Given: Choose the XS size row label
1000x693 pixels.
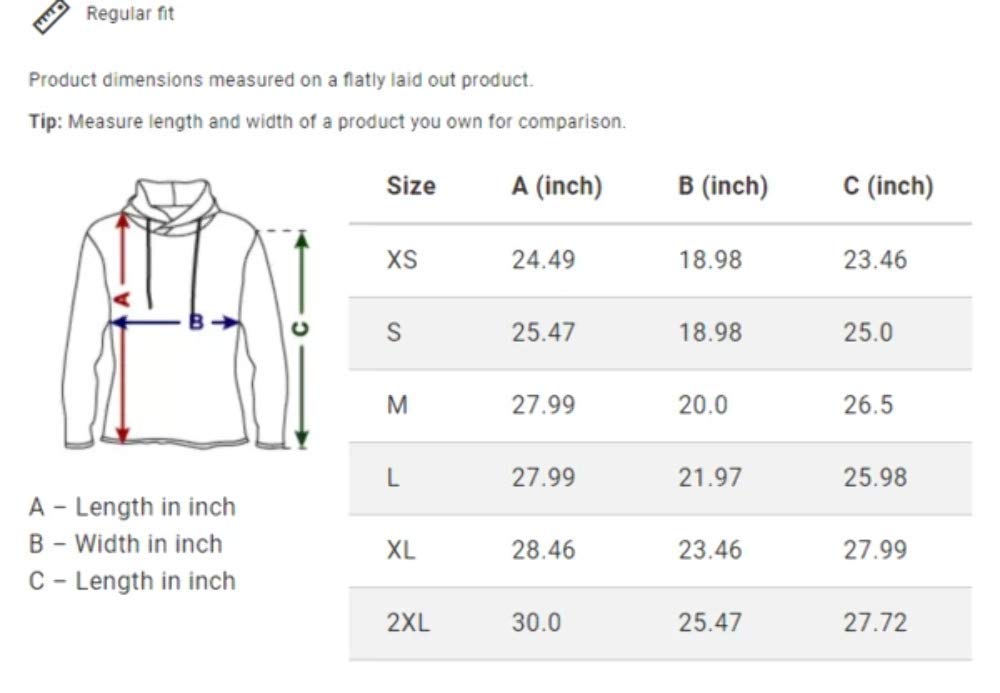Looking at the screenshot, I should (402, 260).
